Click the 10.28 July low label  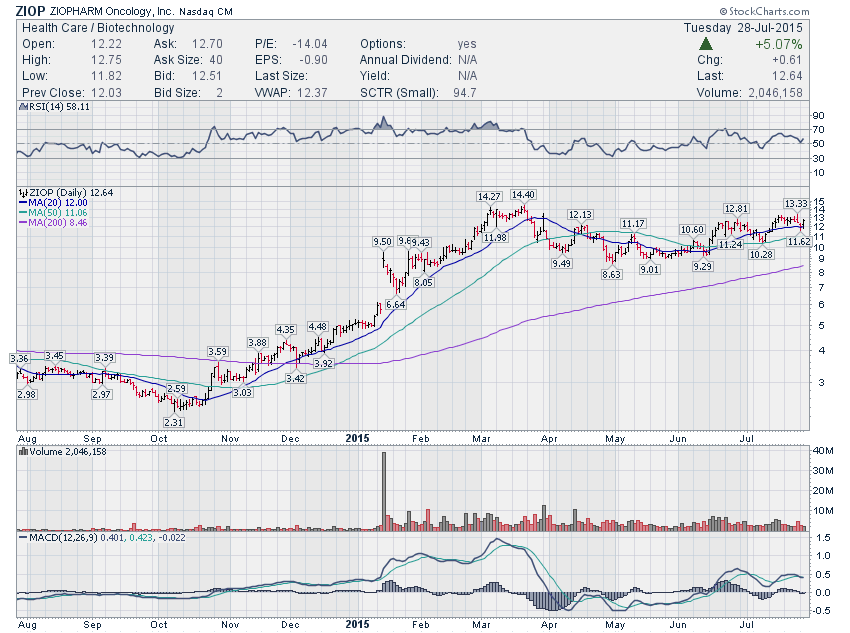761,254
